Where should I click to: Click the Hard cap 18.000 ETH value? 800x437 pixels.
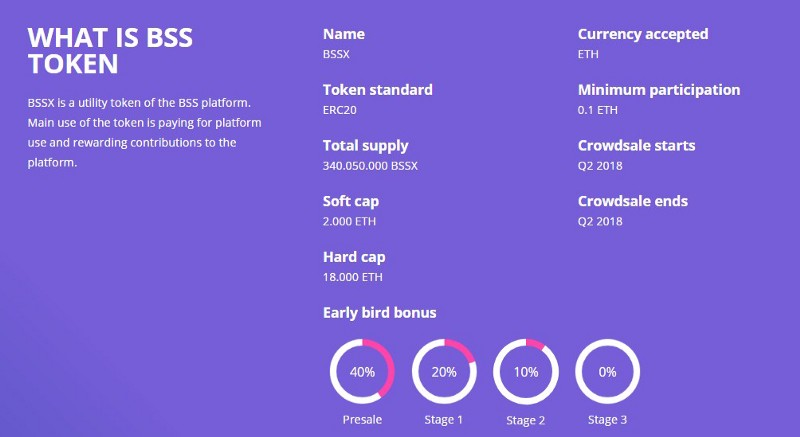pos(353,277)
